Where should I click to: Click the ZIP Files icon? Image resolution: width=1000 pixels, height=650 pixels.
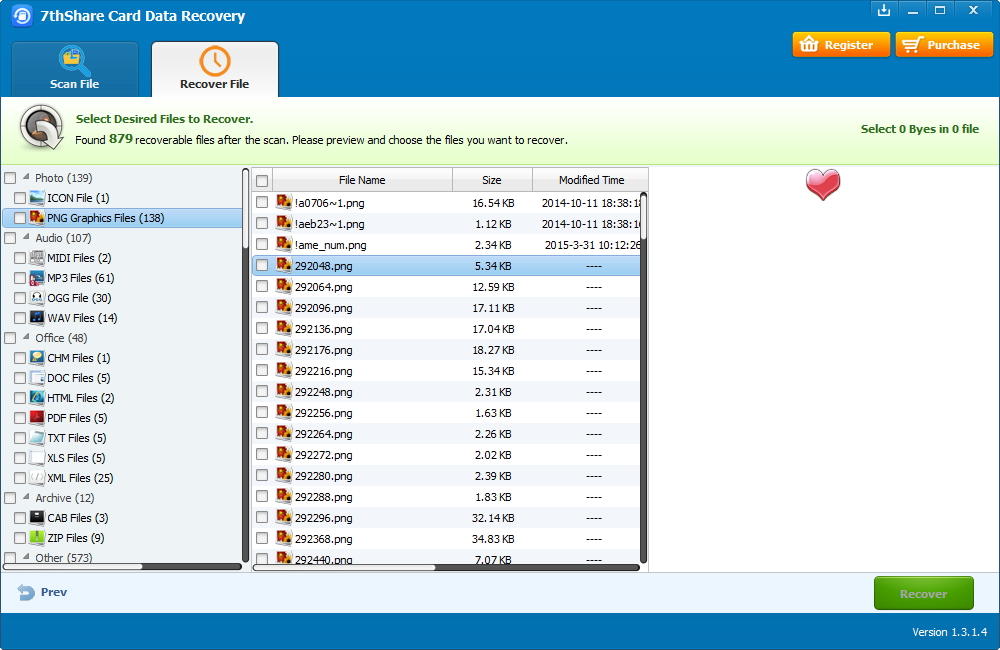pyautogui.click(x=37, y=538)
